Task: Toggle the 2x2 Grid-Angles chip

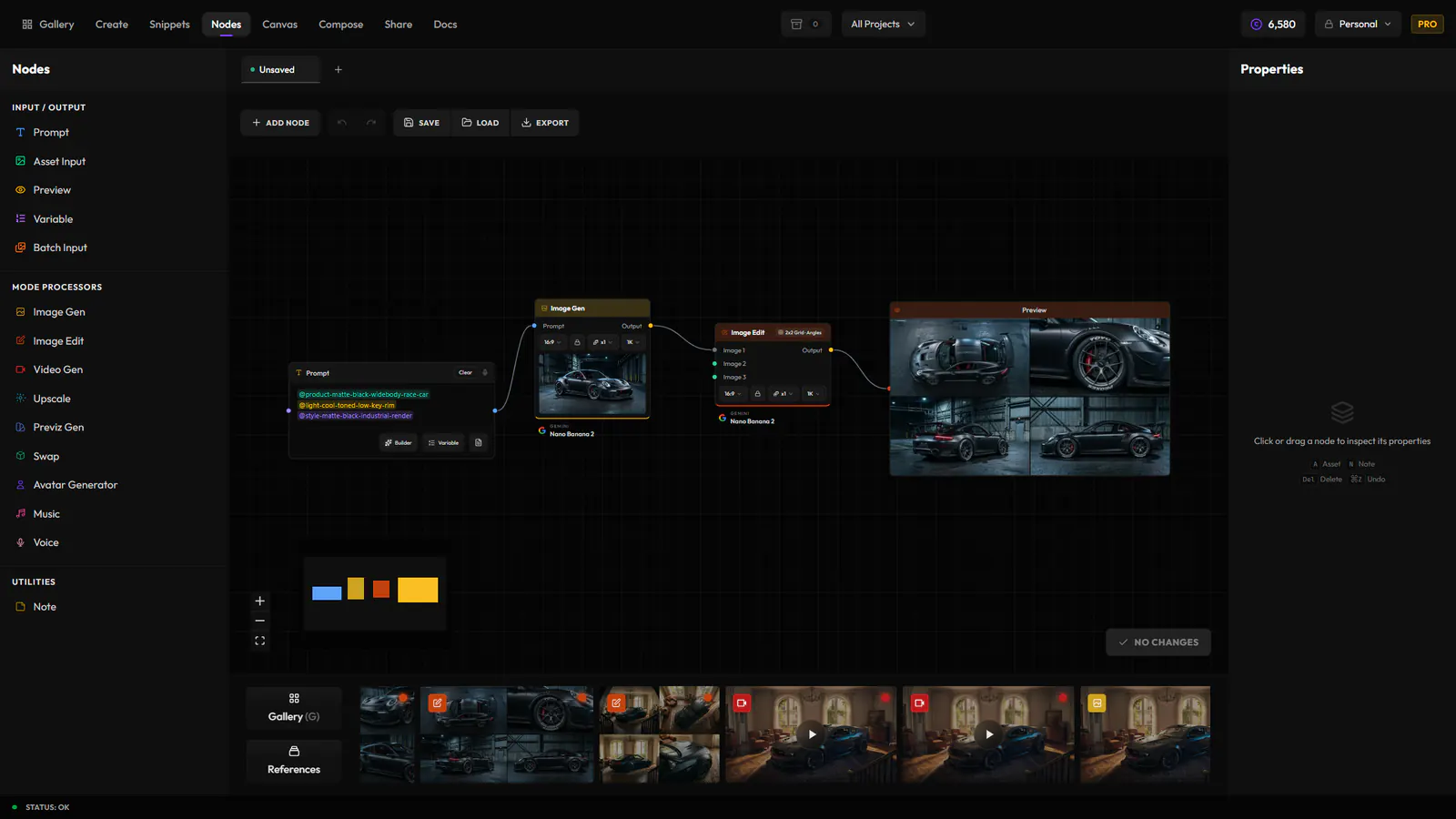Action: 800,333
